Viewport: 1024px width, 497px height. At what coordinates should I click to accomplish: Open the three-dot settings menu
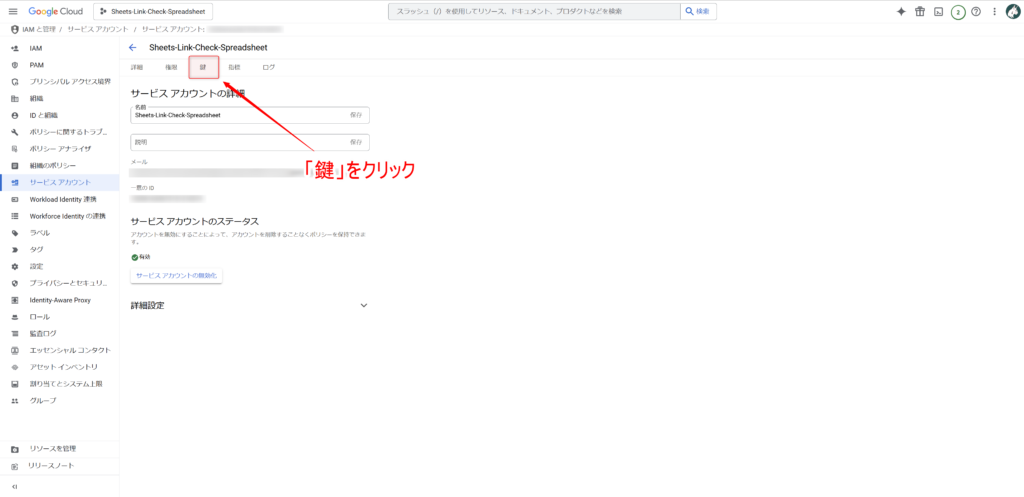(992, 11)
